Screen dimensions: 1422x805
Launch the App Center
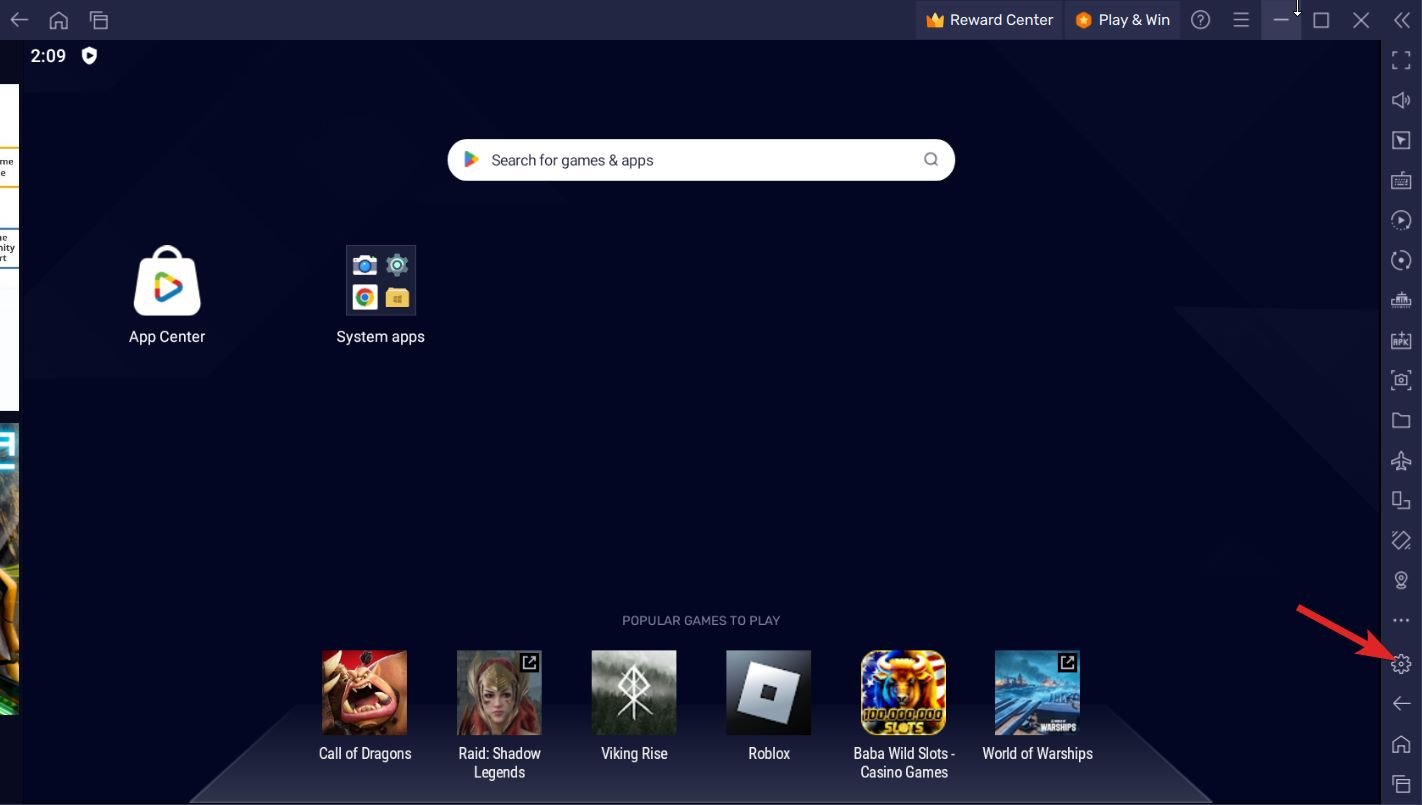[x=167, y=296]
